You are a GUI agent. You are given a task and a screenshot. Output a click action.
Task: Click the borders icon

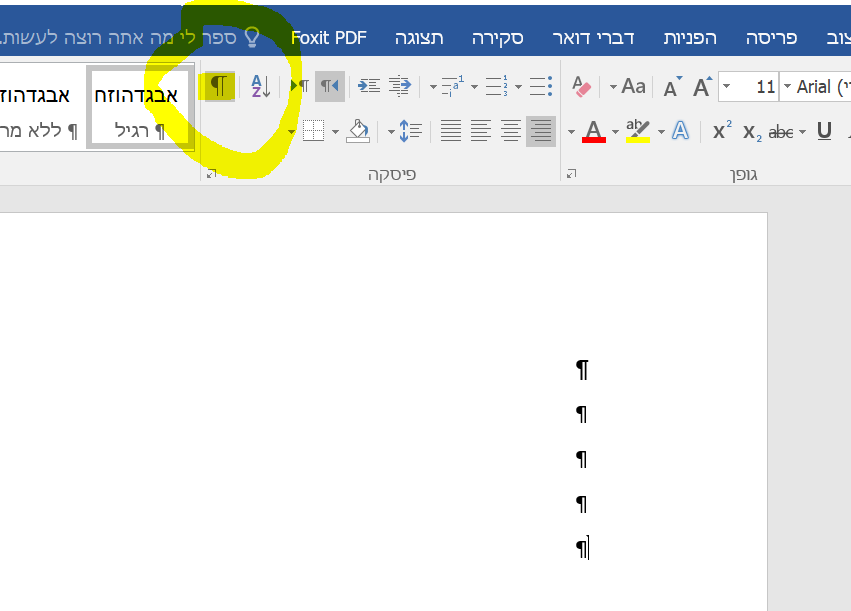tap(313, 131)
